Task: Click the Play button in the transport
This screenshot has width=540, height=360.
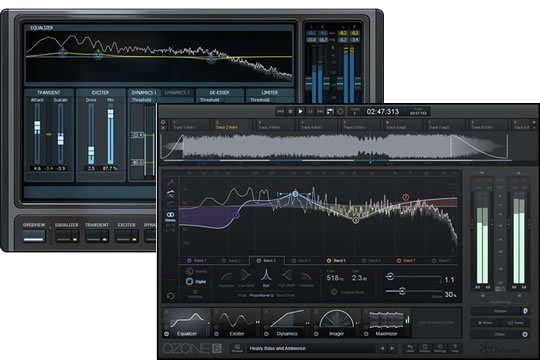Action: (x=300, y=111)
